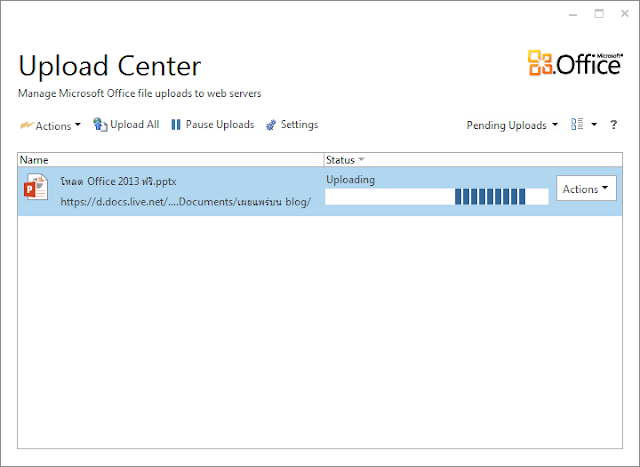
Task: Select the Office 2013 .pptx file name
Action: click(x=118, y=181)
